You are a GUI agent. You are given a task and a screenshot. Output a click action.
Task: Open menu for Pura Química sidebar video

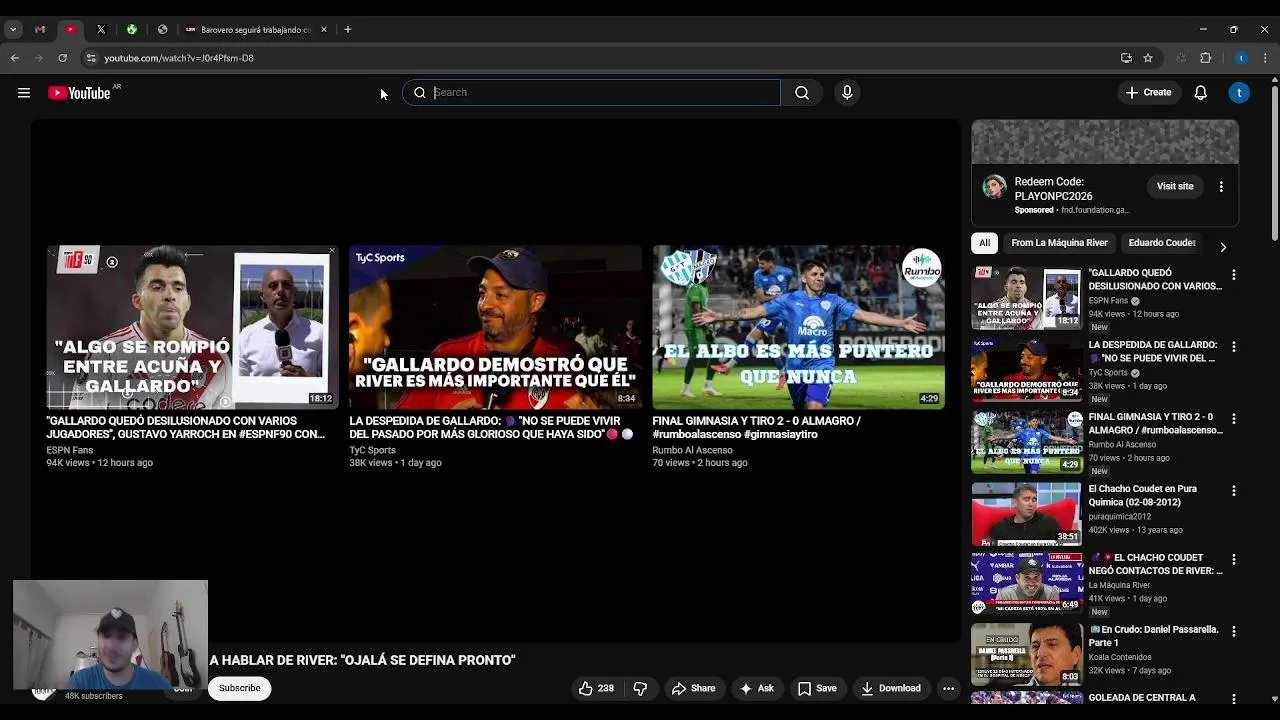coord(1233,491)
